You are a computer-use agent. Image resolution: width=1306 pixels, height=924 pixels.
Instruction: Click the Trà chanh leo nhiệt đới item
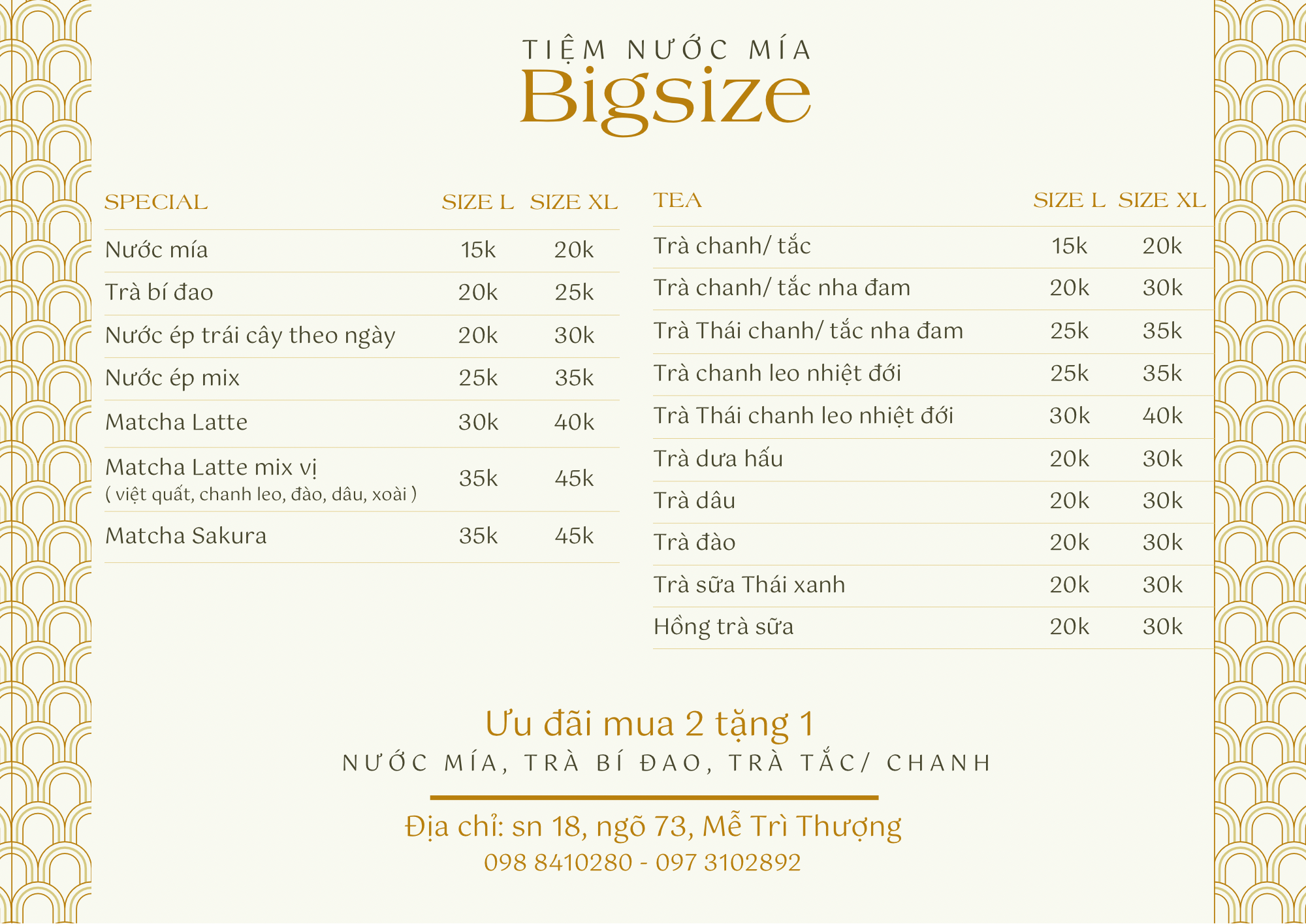(777, 373)
